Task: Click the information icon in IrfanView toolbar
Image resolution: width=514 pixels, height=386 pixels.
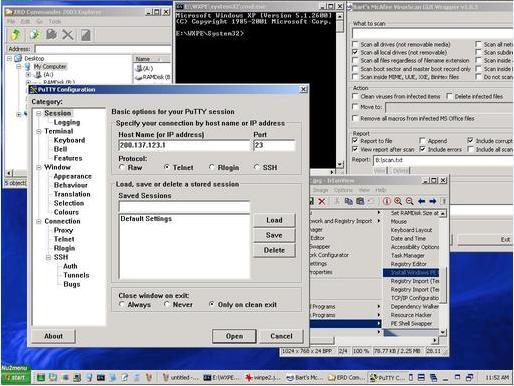Action: click(387, 201)
